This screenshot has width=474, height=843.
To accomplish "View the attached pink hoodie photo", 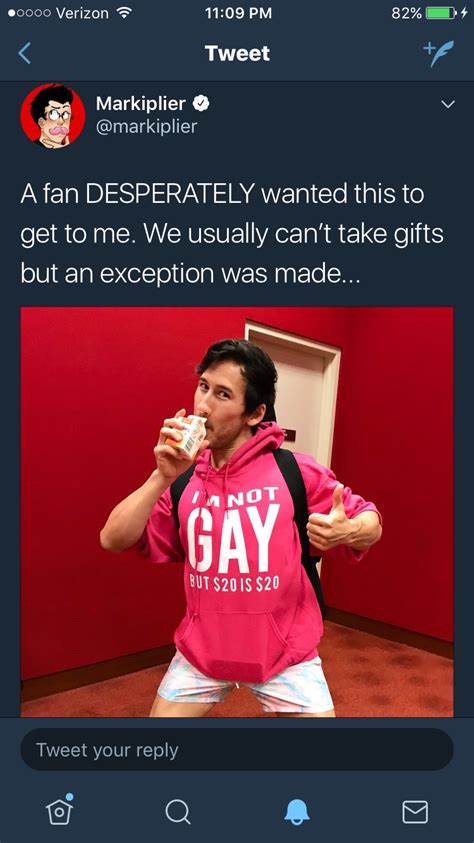I will pos(237,512).
